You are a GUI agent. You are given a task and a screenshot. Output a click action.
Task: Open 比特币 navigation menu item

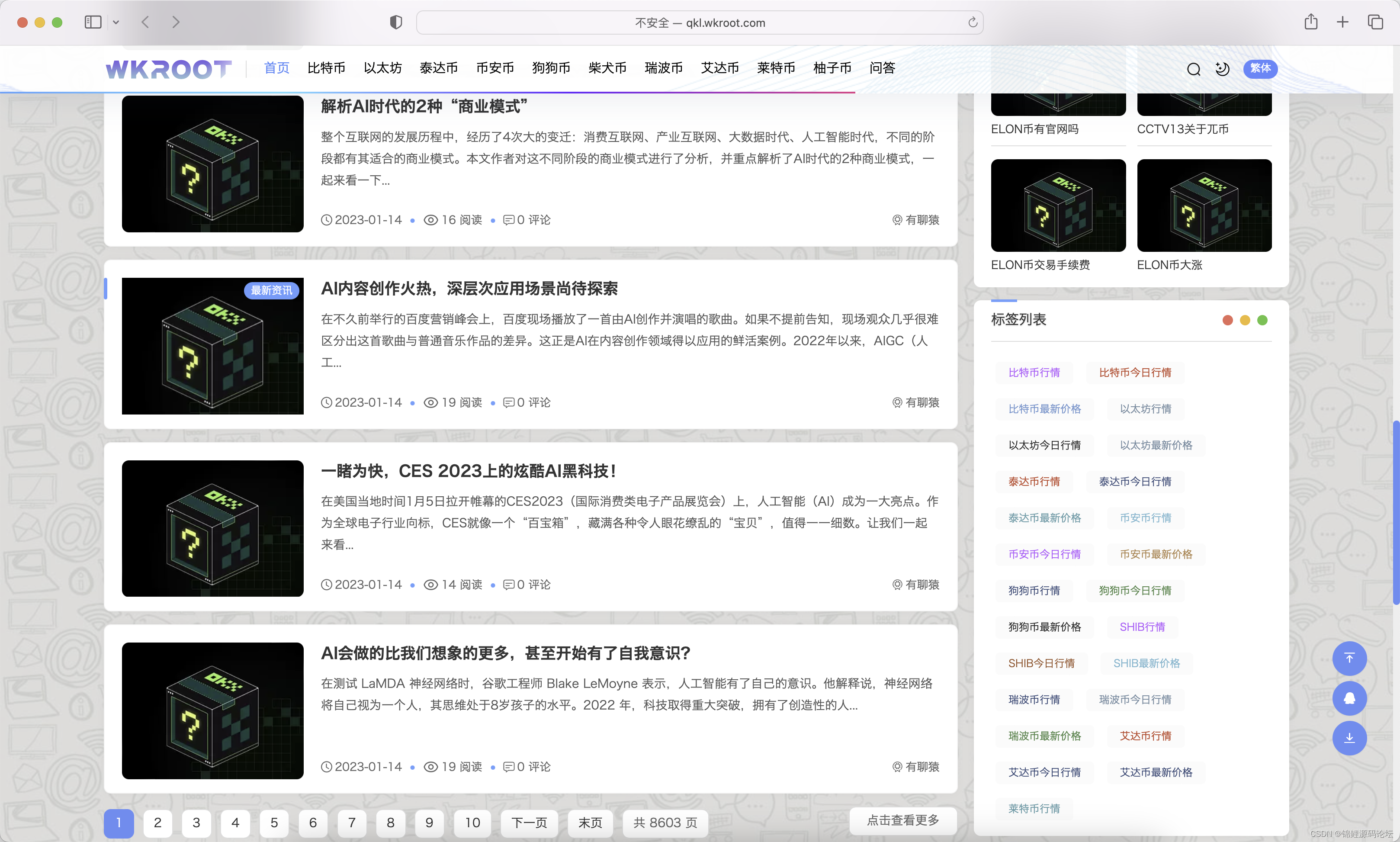[x=326, y=68]
